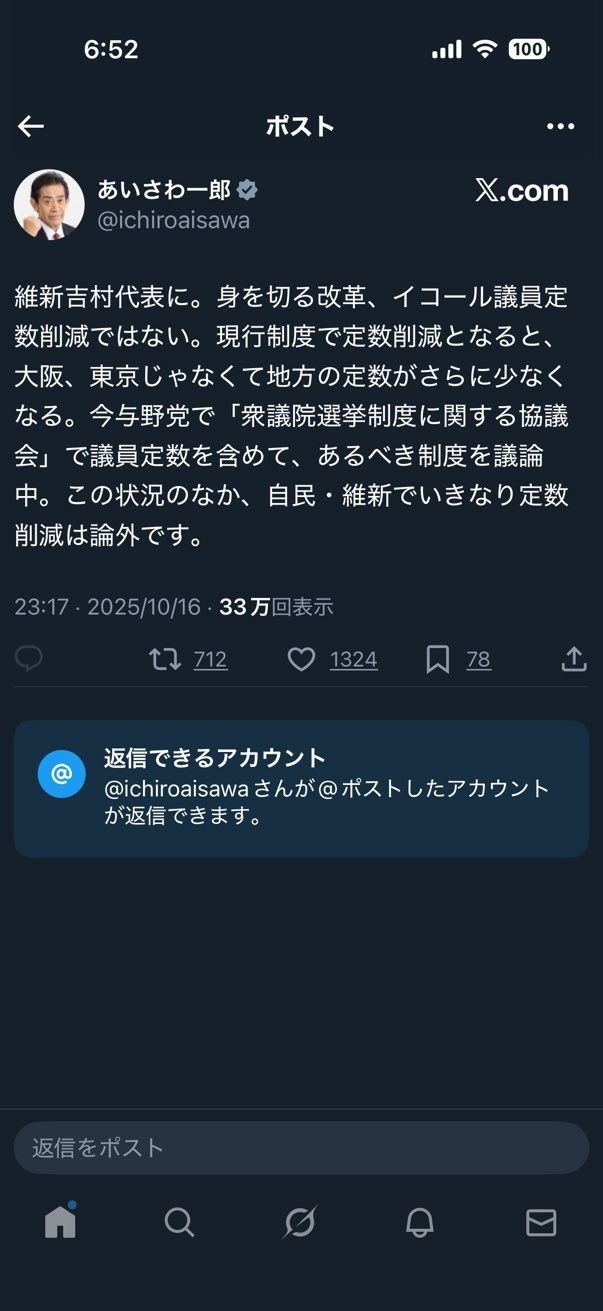Tap the share upload icon
Viewport: 603px width, 1311px height.
click(x=573, y=659)
